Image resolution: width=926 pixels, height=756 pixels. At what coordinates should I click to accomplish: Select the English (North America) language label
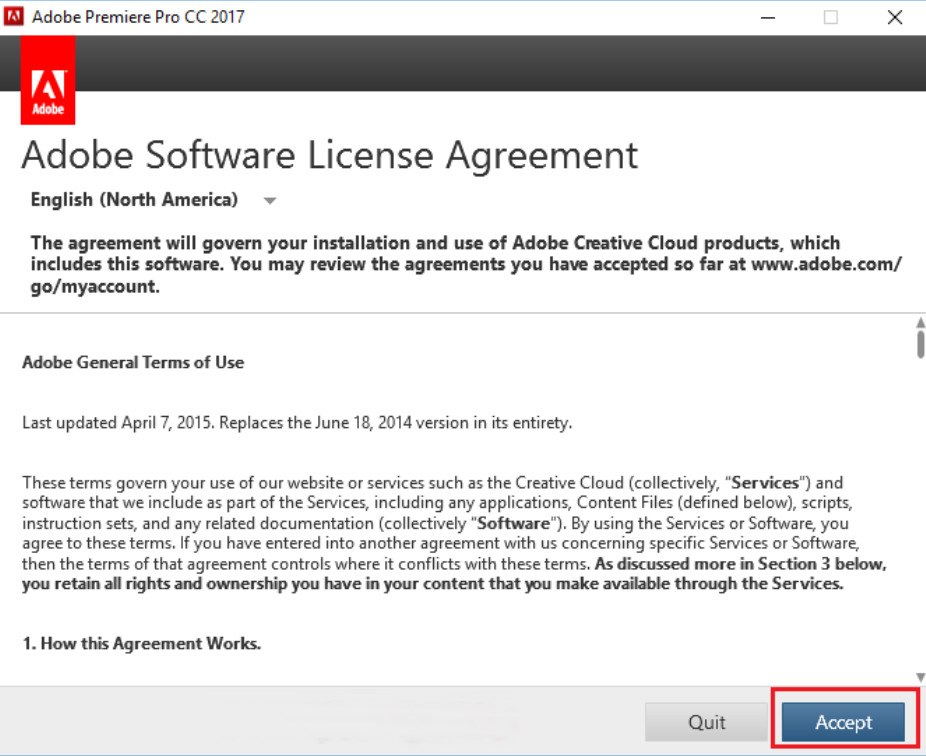134,200
